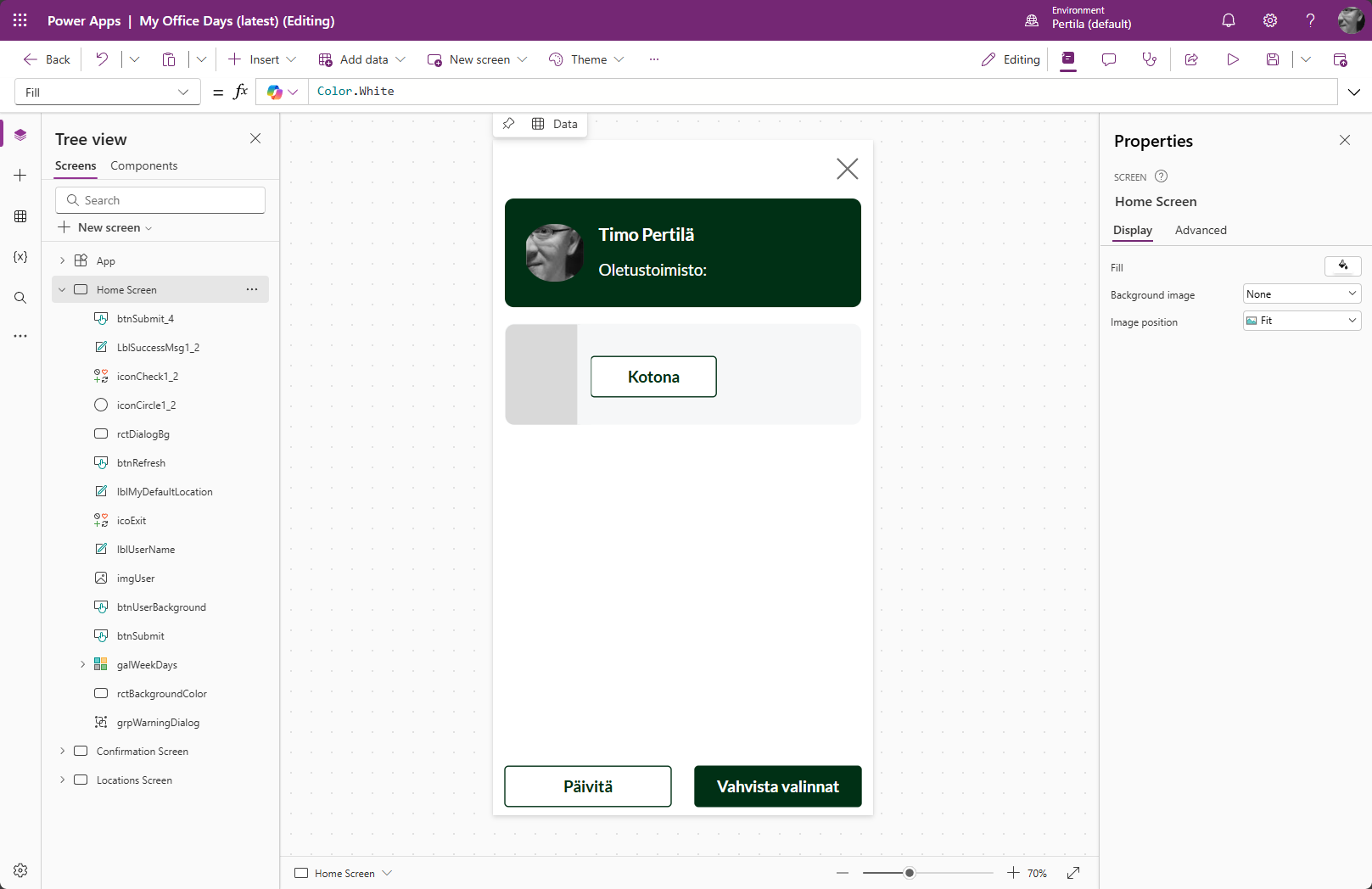The height and width of the screenshot is (889, 1372).
Task: Open the Fill color picker swatch
Action: [x=1342, y=266]
